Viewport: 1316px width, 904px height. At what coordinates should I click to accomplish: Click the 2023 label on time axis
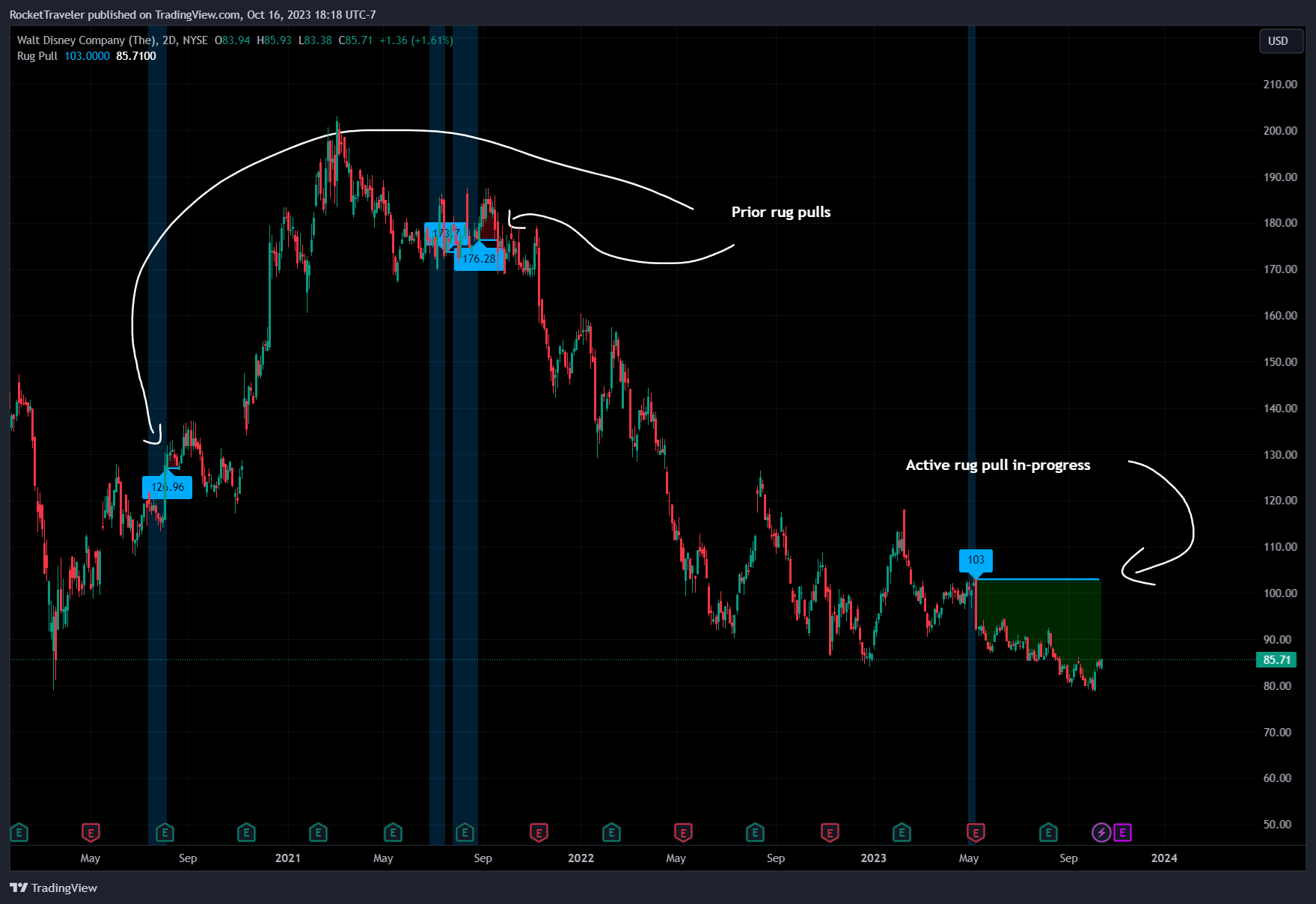coord(873,858)
